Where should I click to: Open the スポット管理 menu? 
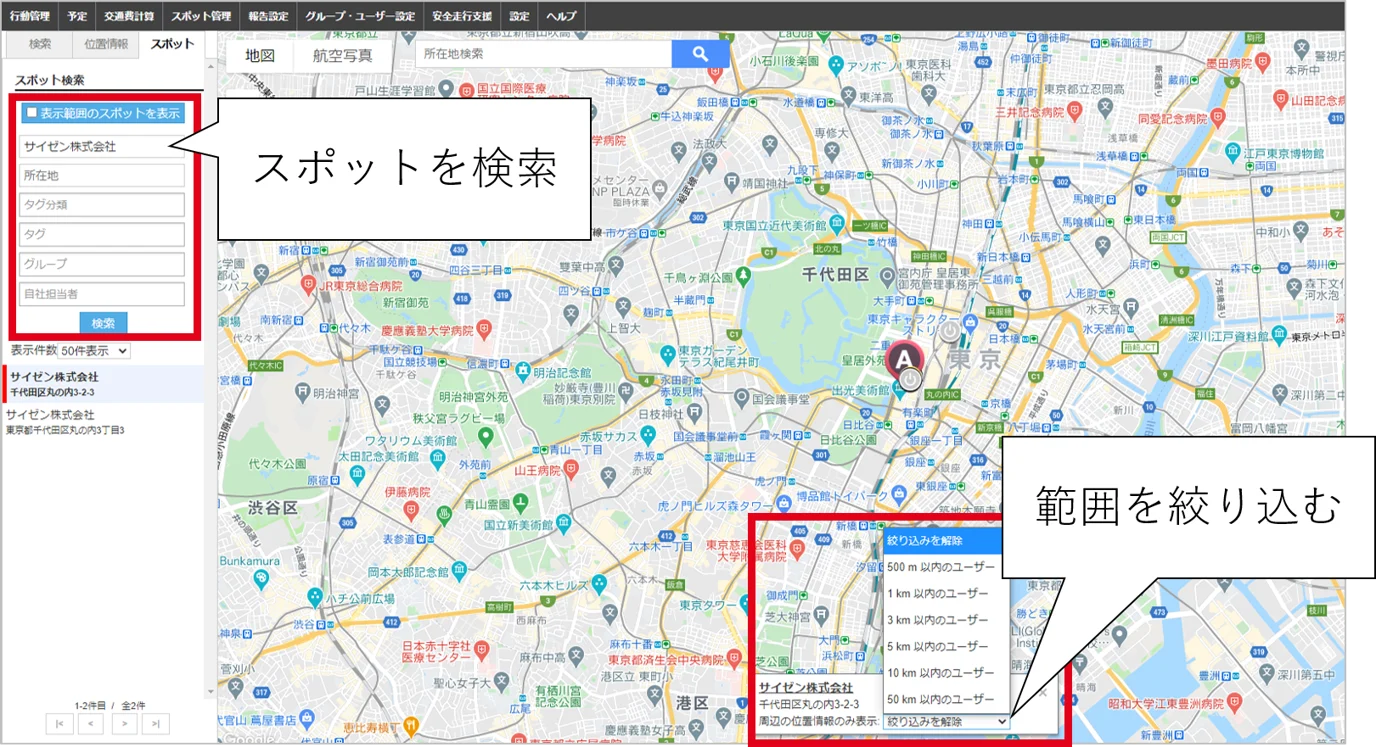pos(201,16)
